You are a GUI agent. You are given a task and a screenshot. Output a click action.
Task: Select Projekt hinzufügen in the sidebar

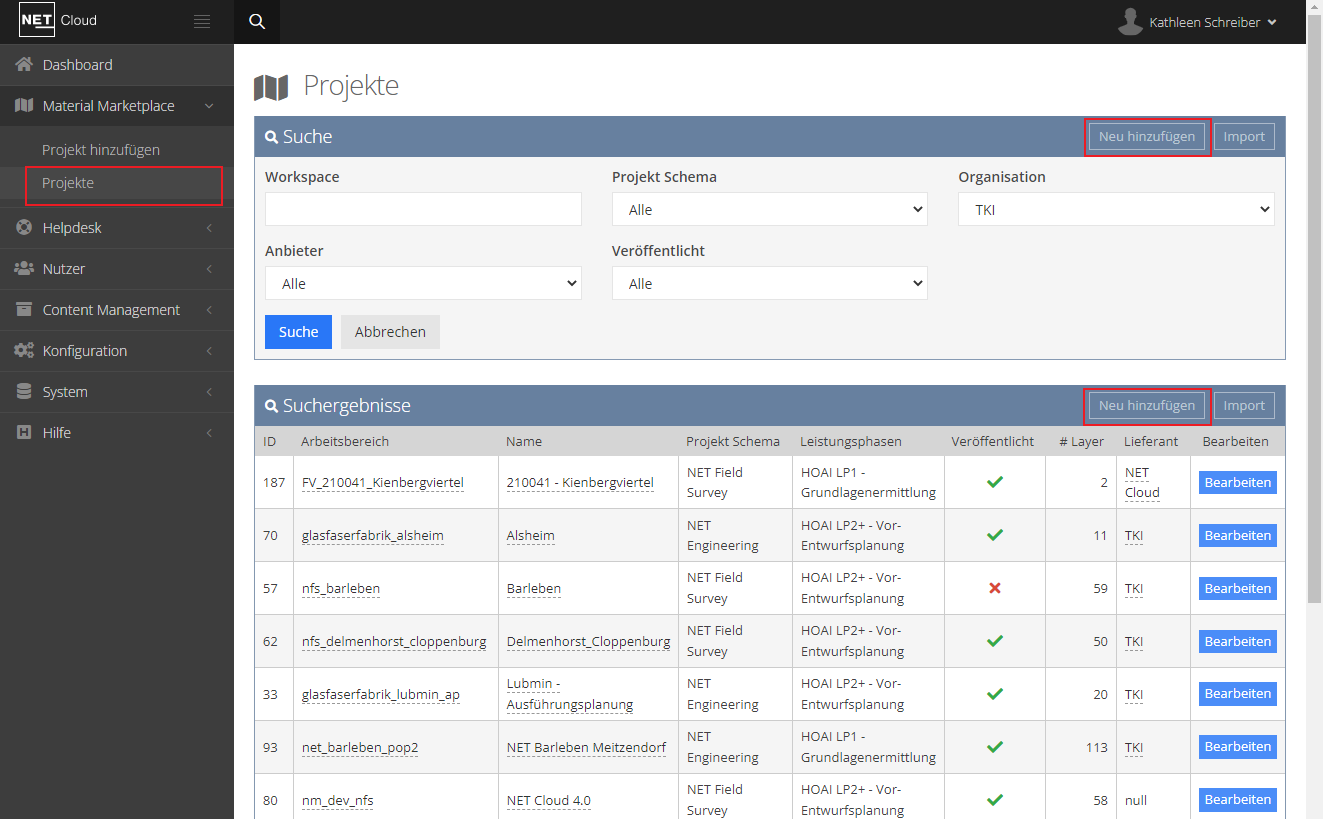coord(101,150)
